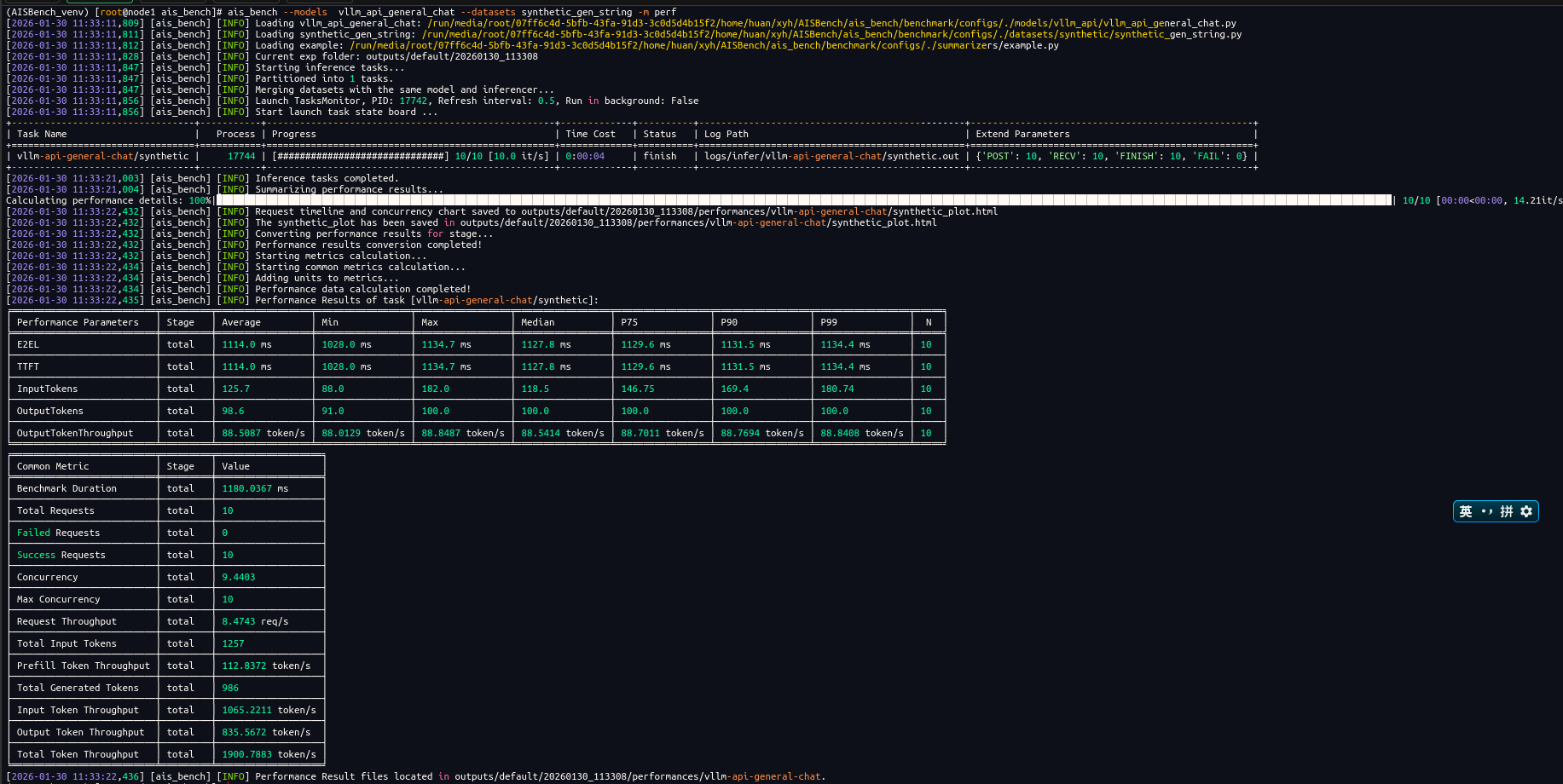Select the value "112.8372 token/s"

(266, 666)
